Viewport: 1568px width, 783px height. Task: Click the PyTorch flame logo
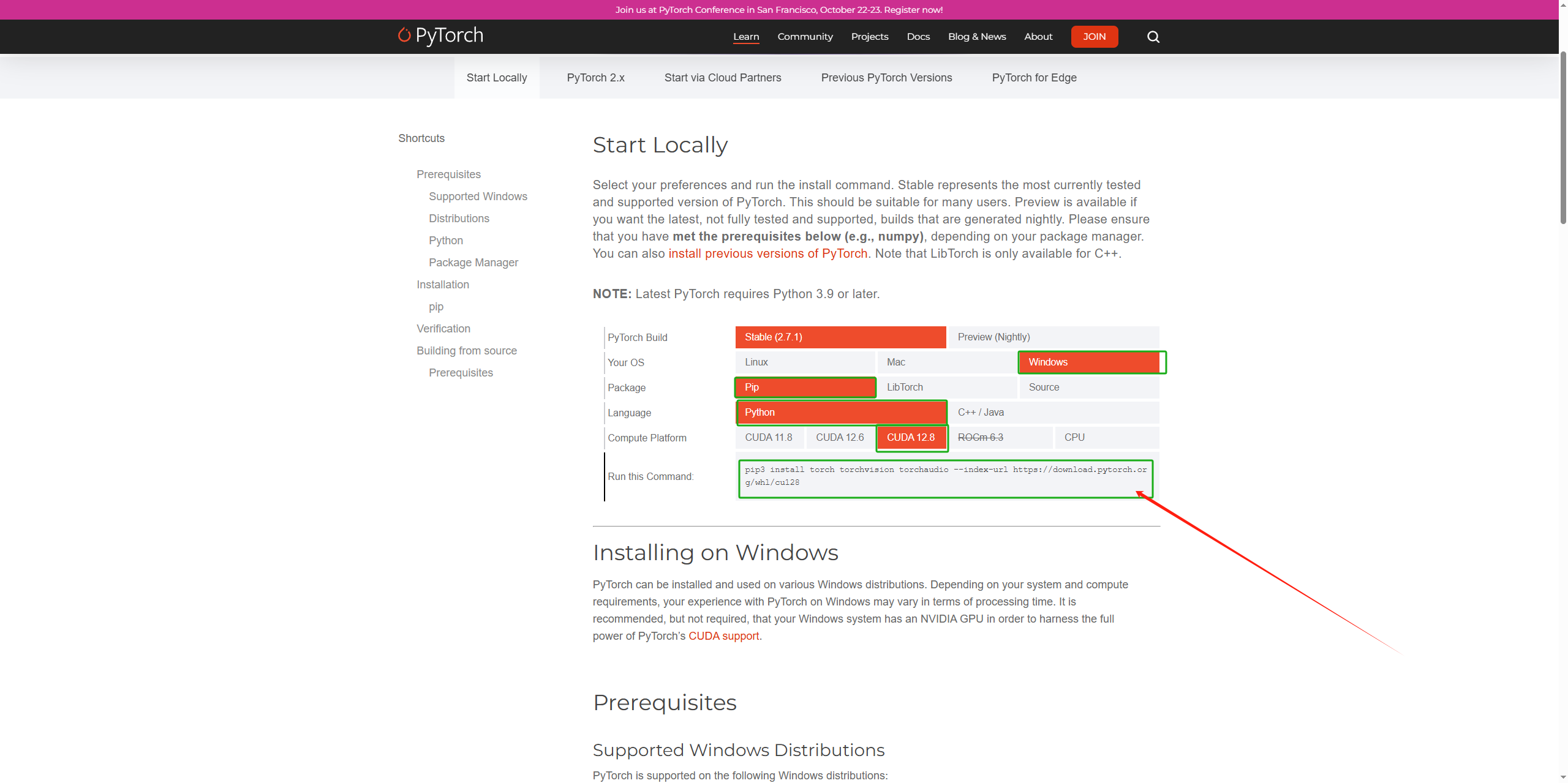click(x=404, y=35)
